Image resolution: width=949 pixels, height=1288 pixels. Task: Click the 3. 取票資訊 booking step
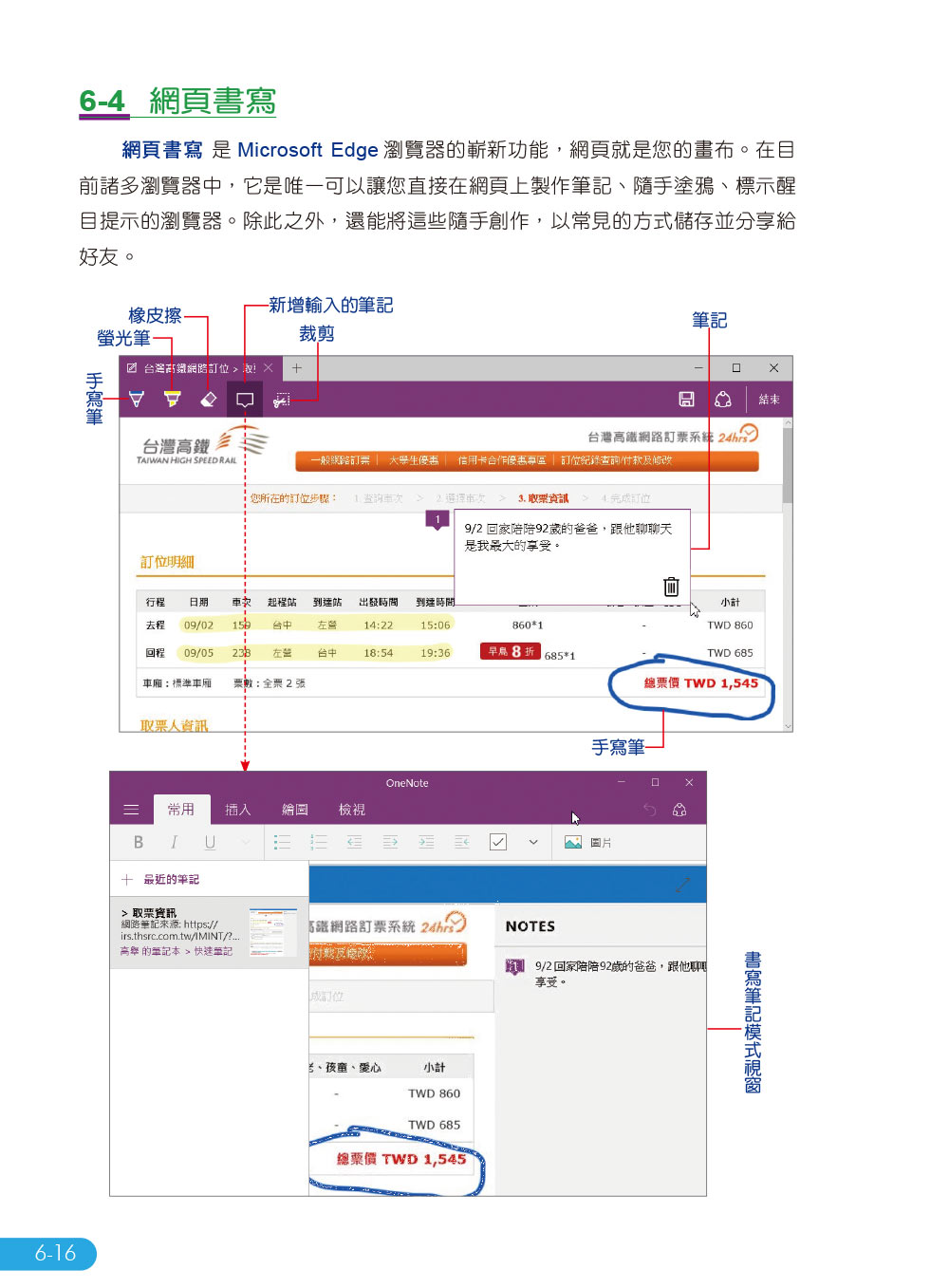coord(544,498)
